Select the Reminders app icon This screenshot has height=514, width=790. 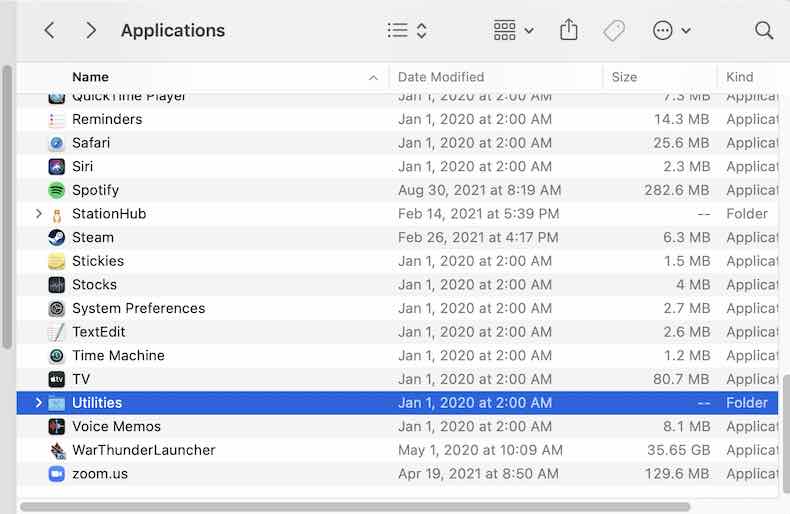pyautogui.click(x=56, y=119)
